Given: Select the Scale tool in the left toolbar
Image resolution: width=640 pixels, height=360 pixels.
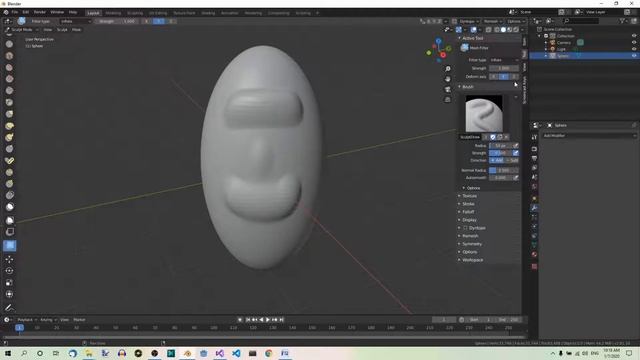Looking at the screenshot, I should click(9, 282).
